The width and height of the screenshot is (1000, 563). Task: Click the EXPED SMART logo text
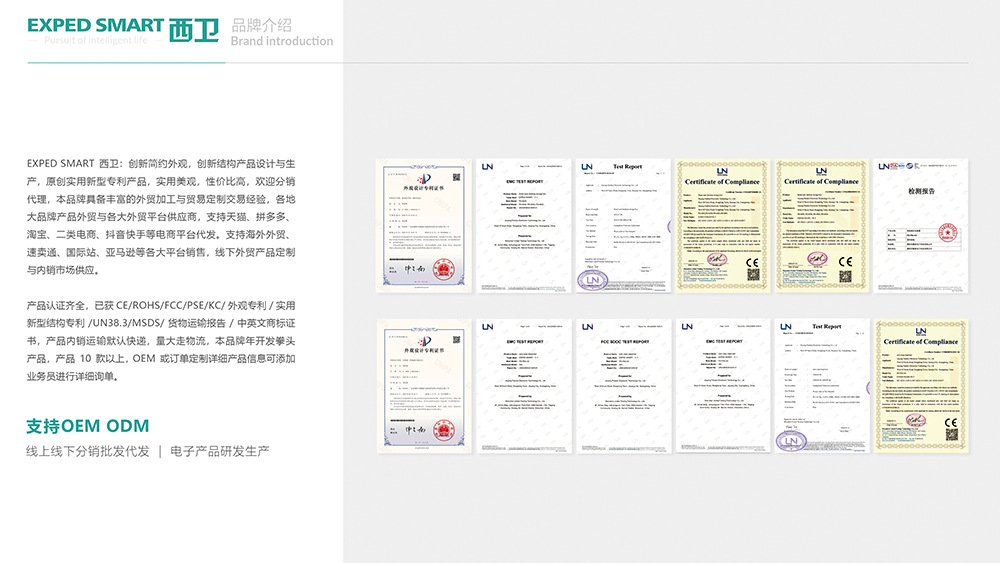[96, 26]
